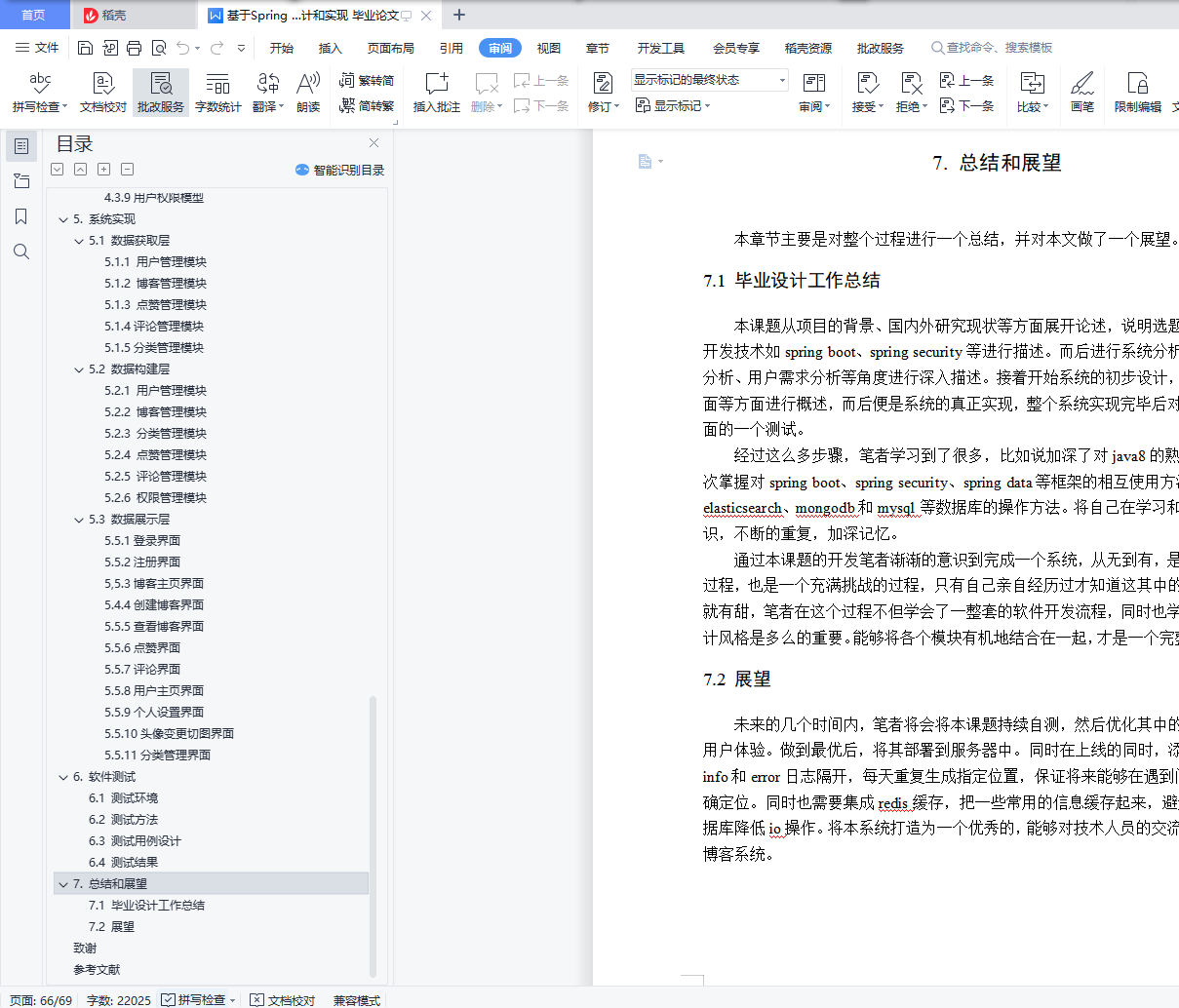1179x1008 pixels.
Task: Go to the 首页 home tab
Action: tap(34, 15)
